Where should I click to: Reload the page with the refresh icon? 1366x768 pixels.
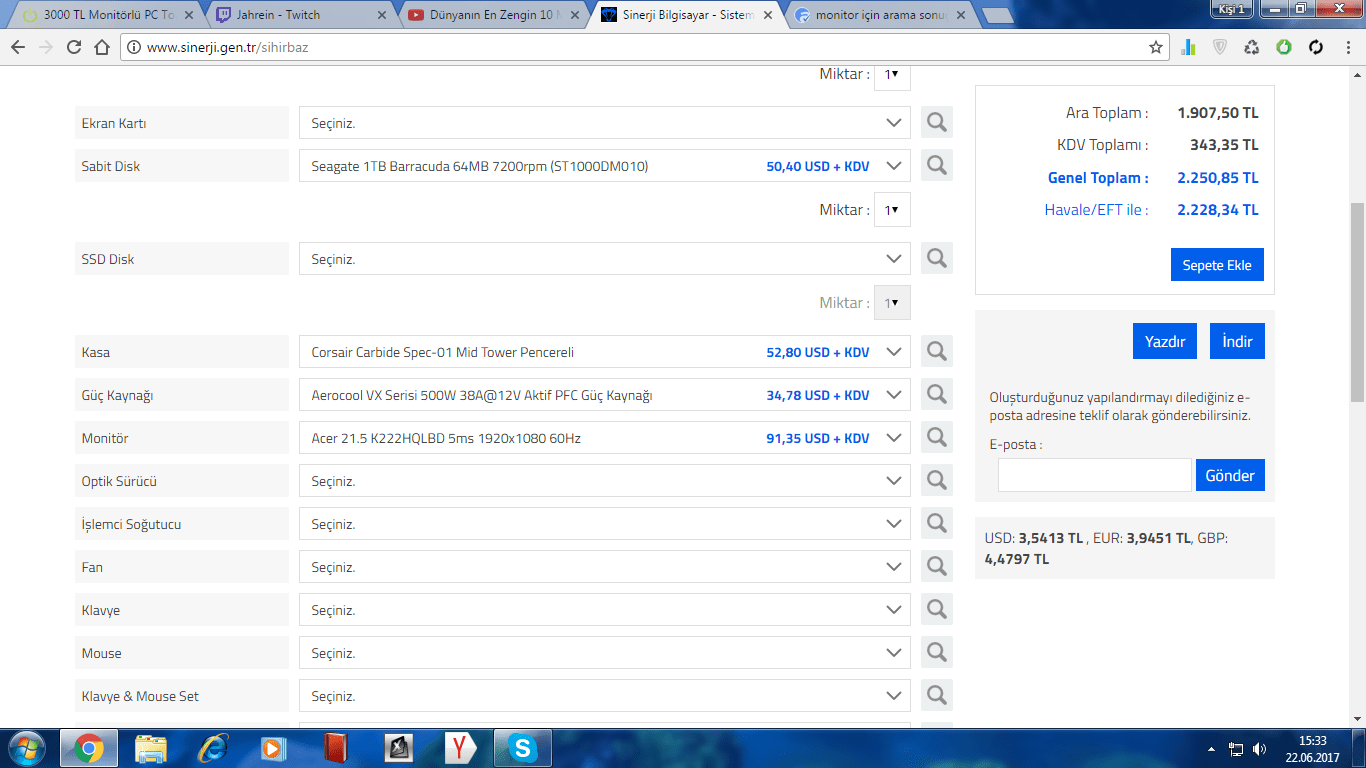pos(74,47)
